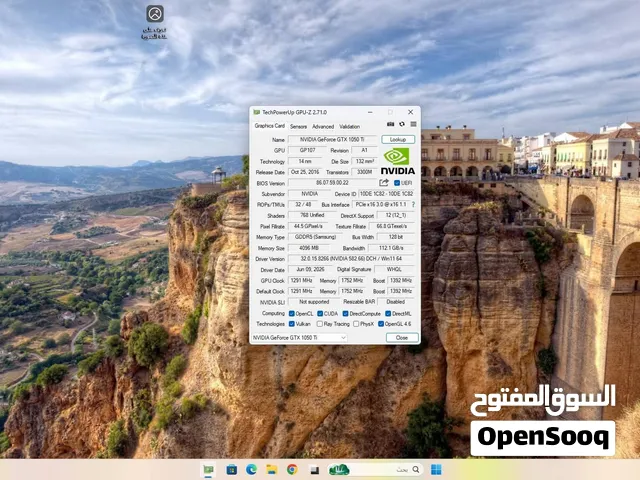
Task: Enable the Ray Tracing checkbox
Action: click(x=320, y=324)
